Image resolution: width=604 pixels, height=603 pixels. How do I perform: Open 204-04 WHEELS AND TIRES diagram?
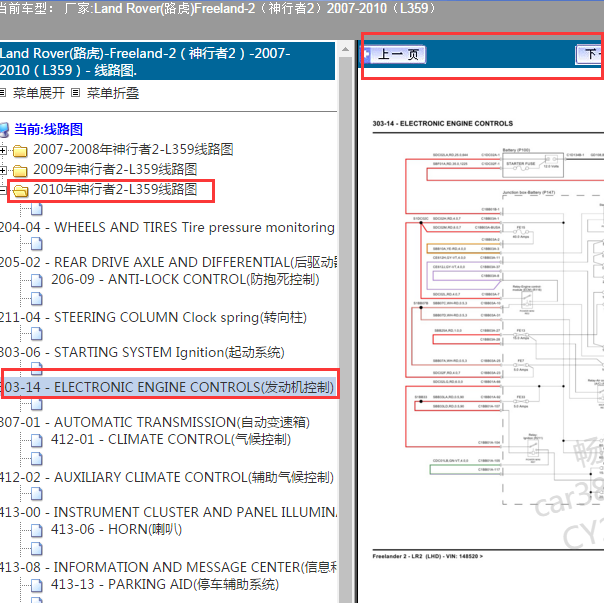(167, 227)
